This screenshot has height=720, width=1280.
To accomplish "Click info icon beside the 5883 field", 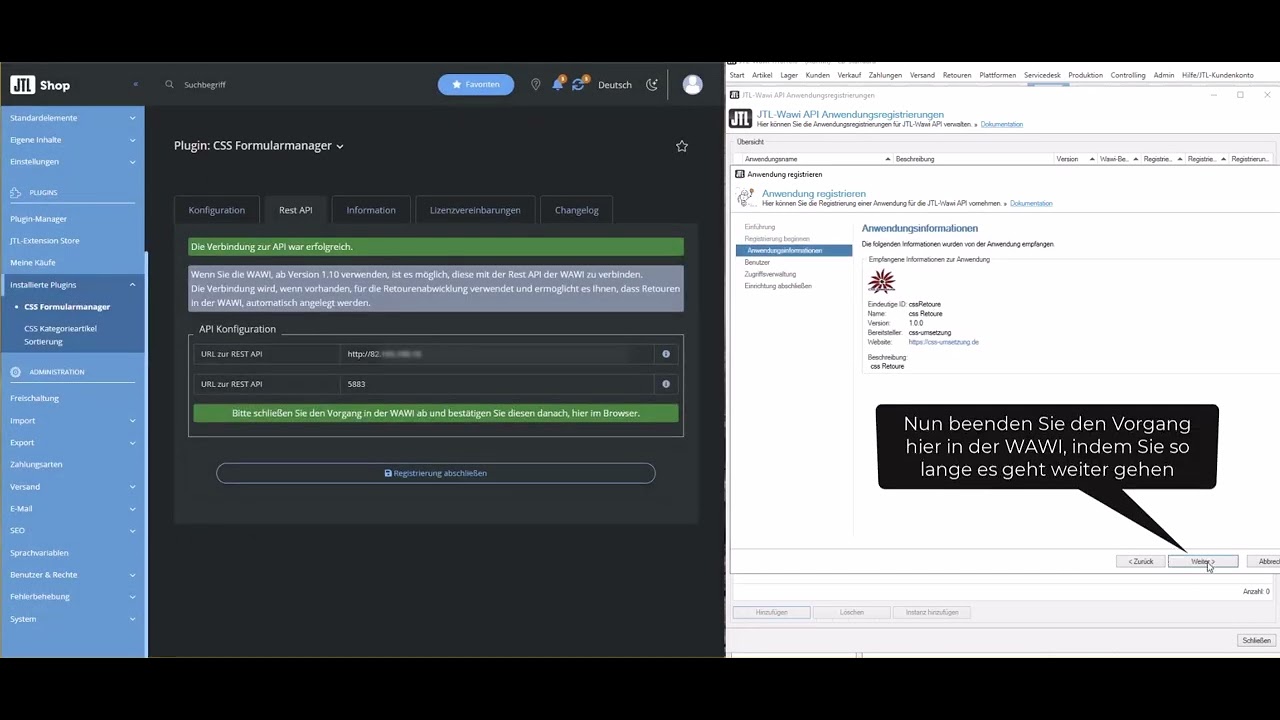I will [666, 384].
